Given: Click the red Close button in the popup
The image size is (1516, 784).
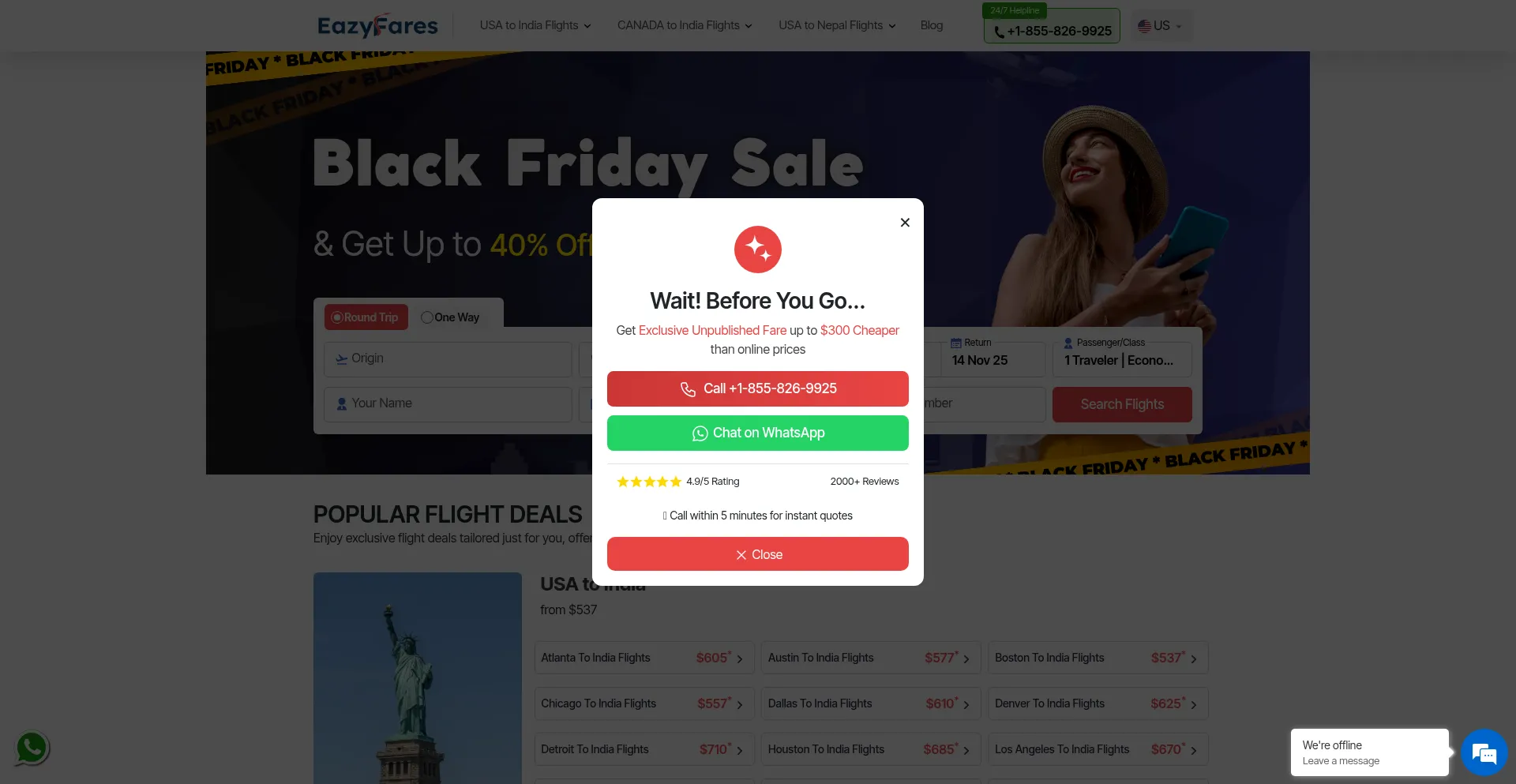Looking at the screenshot, I should pyautogui.click(x=758, y=554).
